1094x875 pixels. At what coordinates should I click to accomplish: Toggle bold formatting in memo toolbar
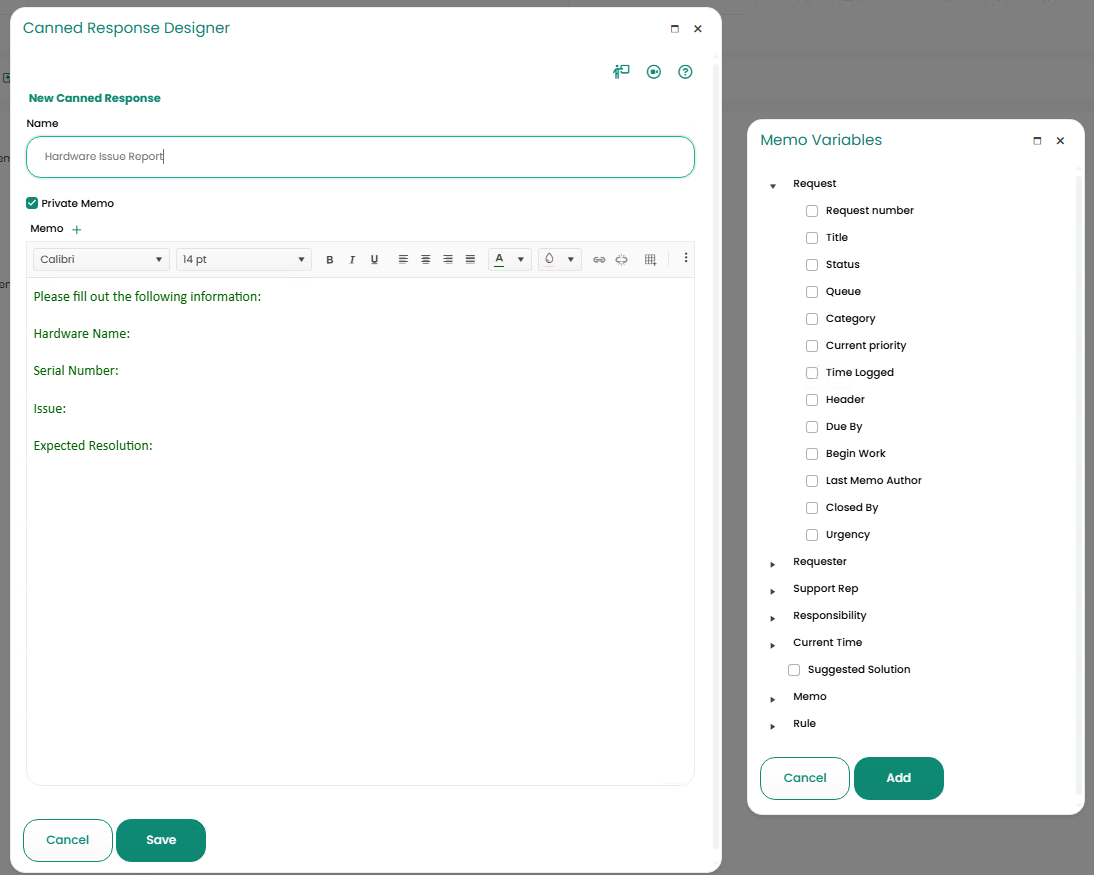pos(330,260)
